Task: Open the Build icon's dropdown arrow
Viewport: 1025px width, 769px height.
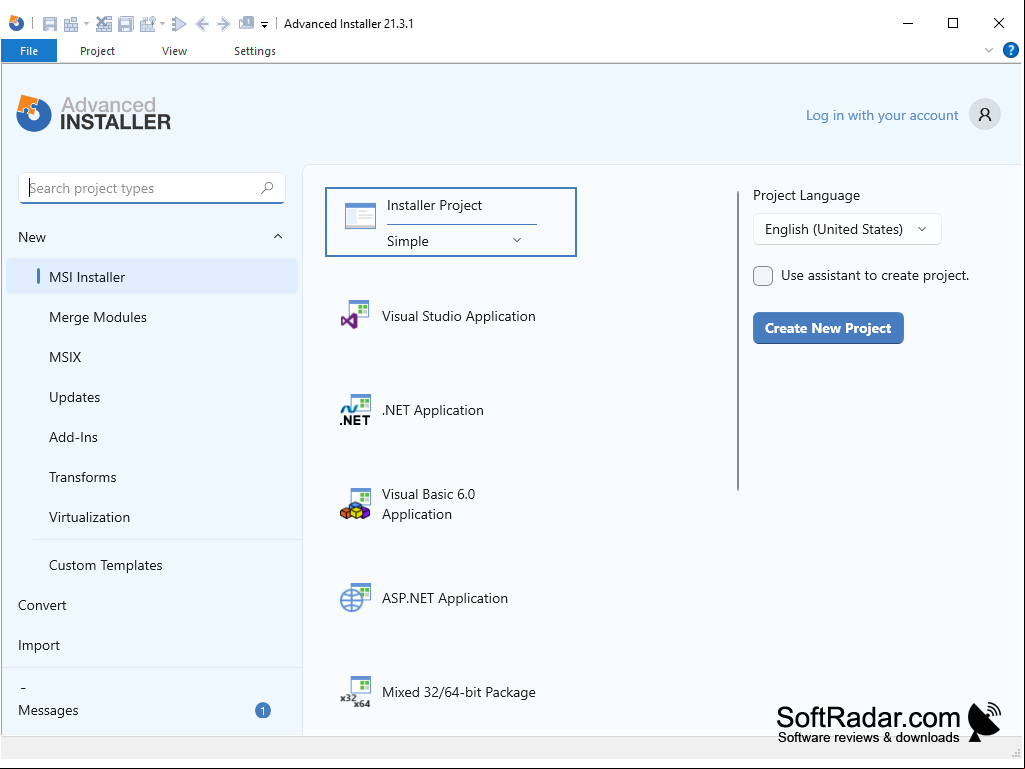Action: pyautogui.click(x=86, y=24)
